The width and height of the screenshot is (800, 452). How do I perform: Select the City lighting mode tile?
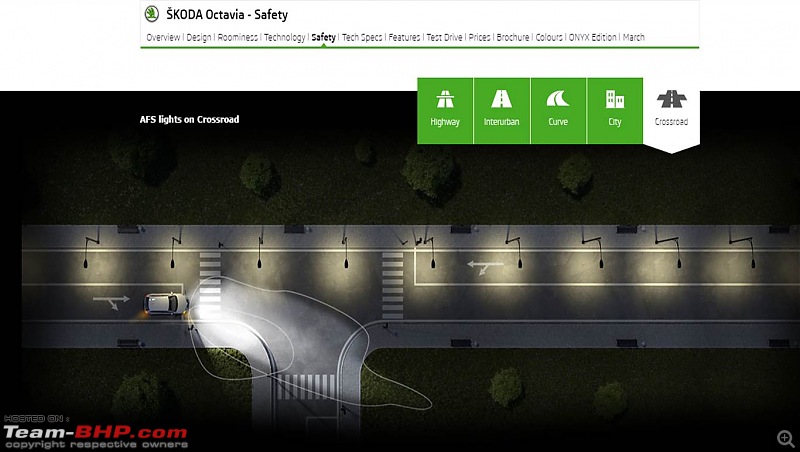pyautogui.click(x=615, y=111)
